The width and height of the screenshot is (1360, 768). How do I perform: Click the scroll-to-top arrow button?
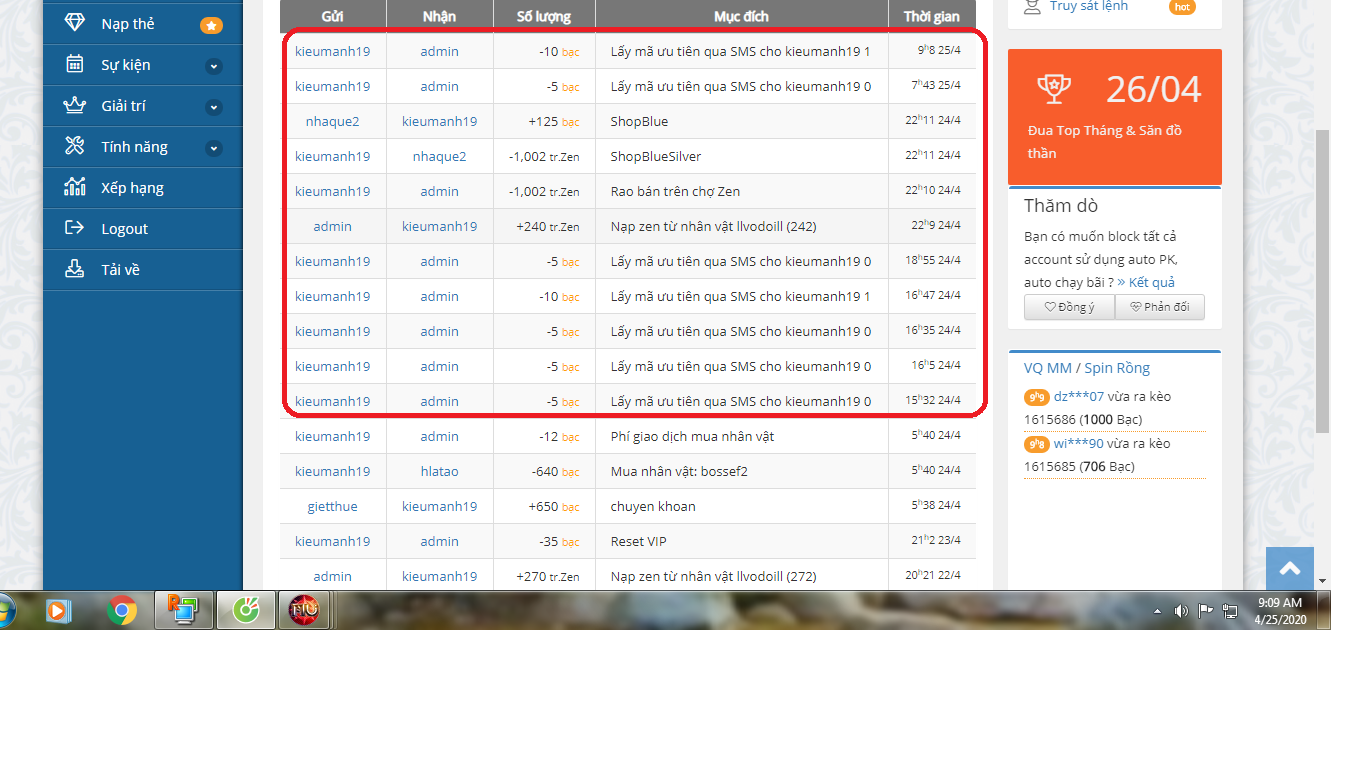point(1290,569)
